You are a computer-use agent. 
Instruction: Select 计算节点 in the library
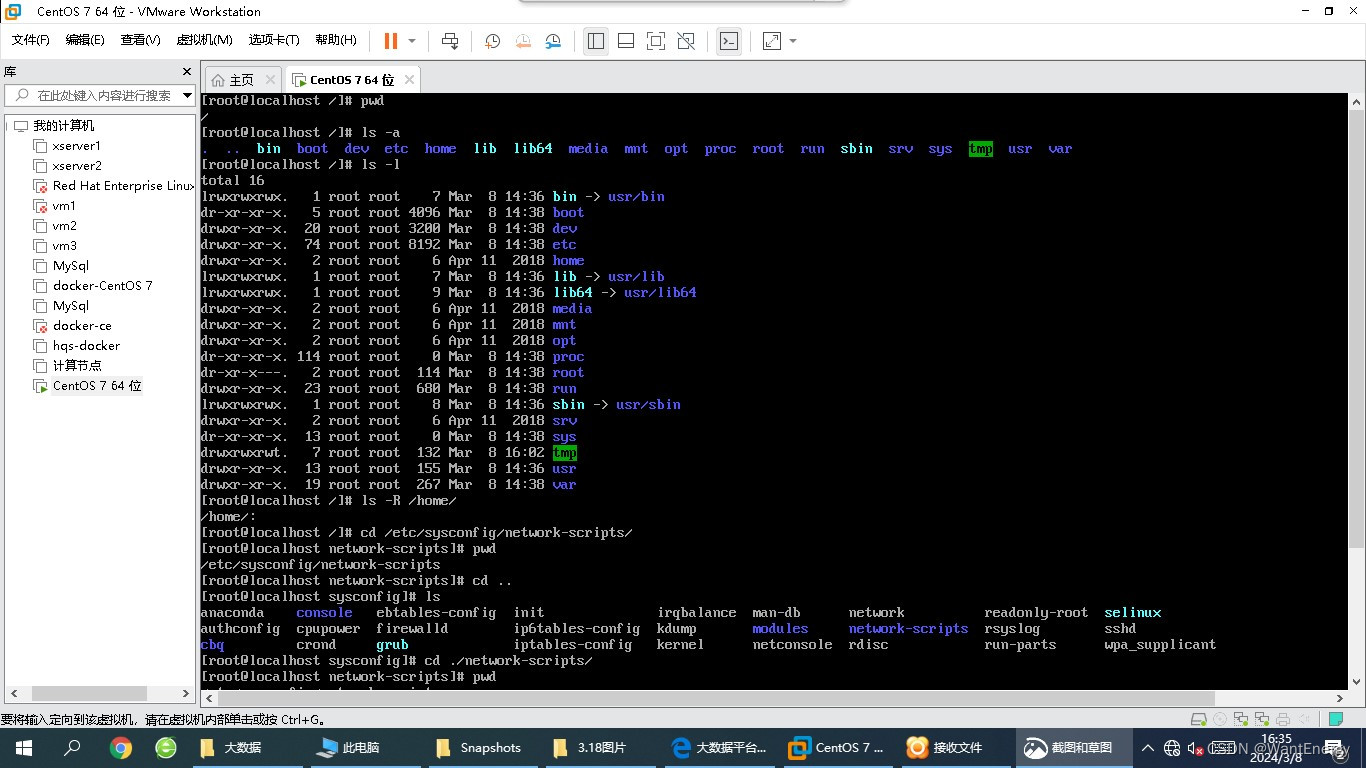pos(68,366)
